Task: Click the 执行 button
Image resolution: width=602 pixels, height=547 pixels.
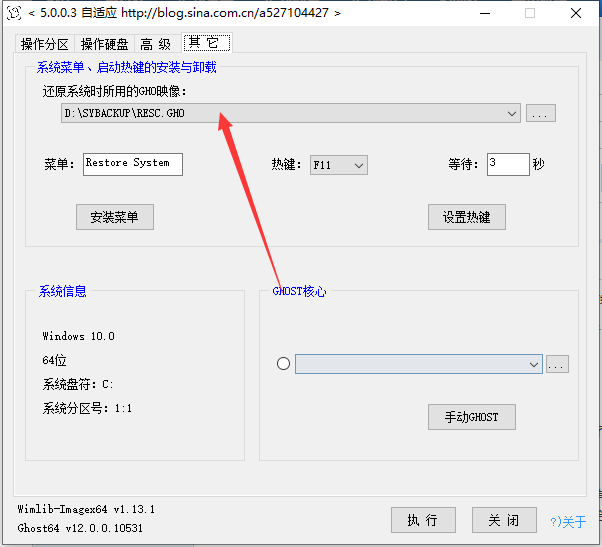Action: [x=423, y=520]
